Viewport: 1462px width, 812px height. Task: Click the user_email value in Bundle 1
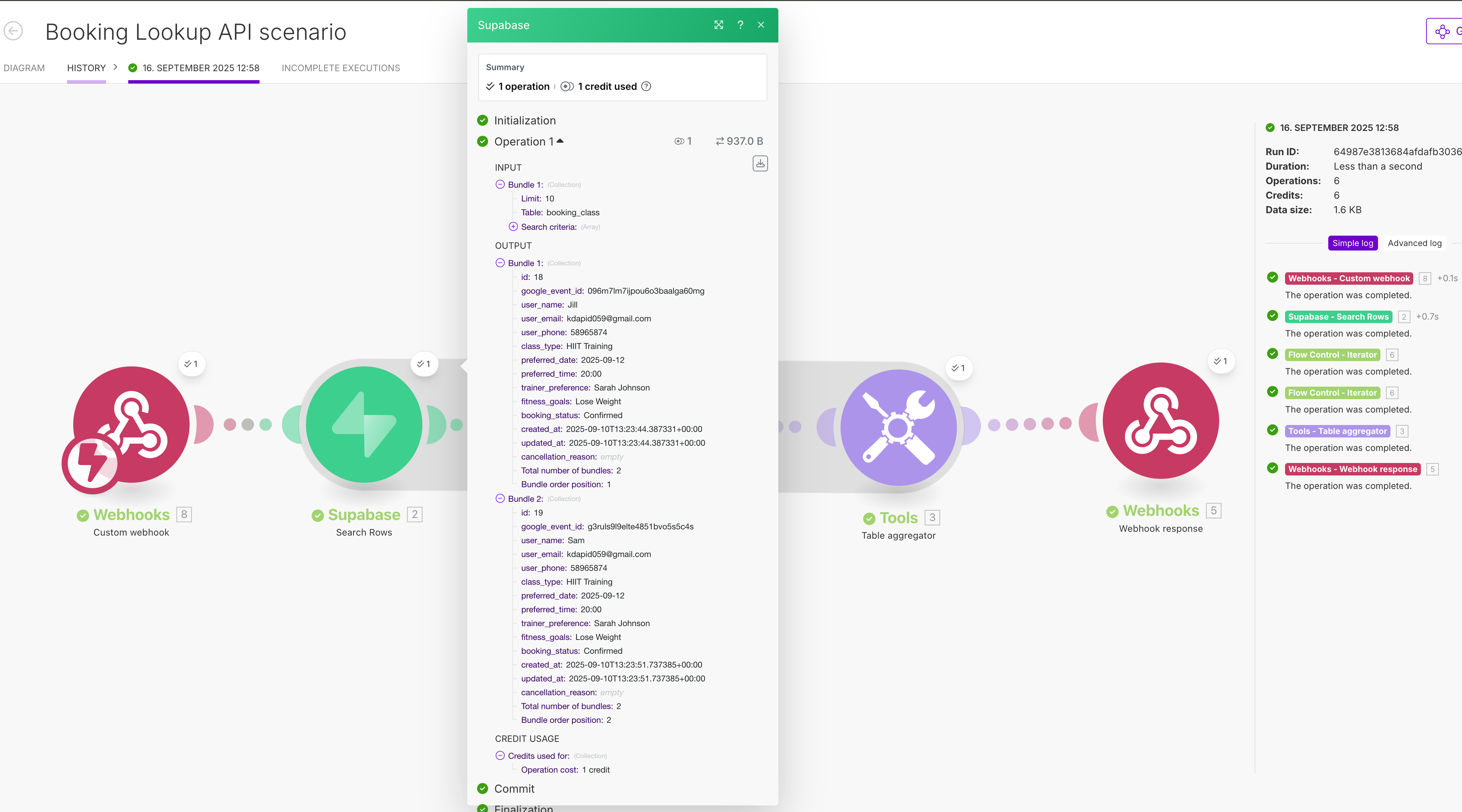pyautogui.click(x=608, y=318)
